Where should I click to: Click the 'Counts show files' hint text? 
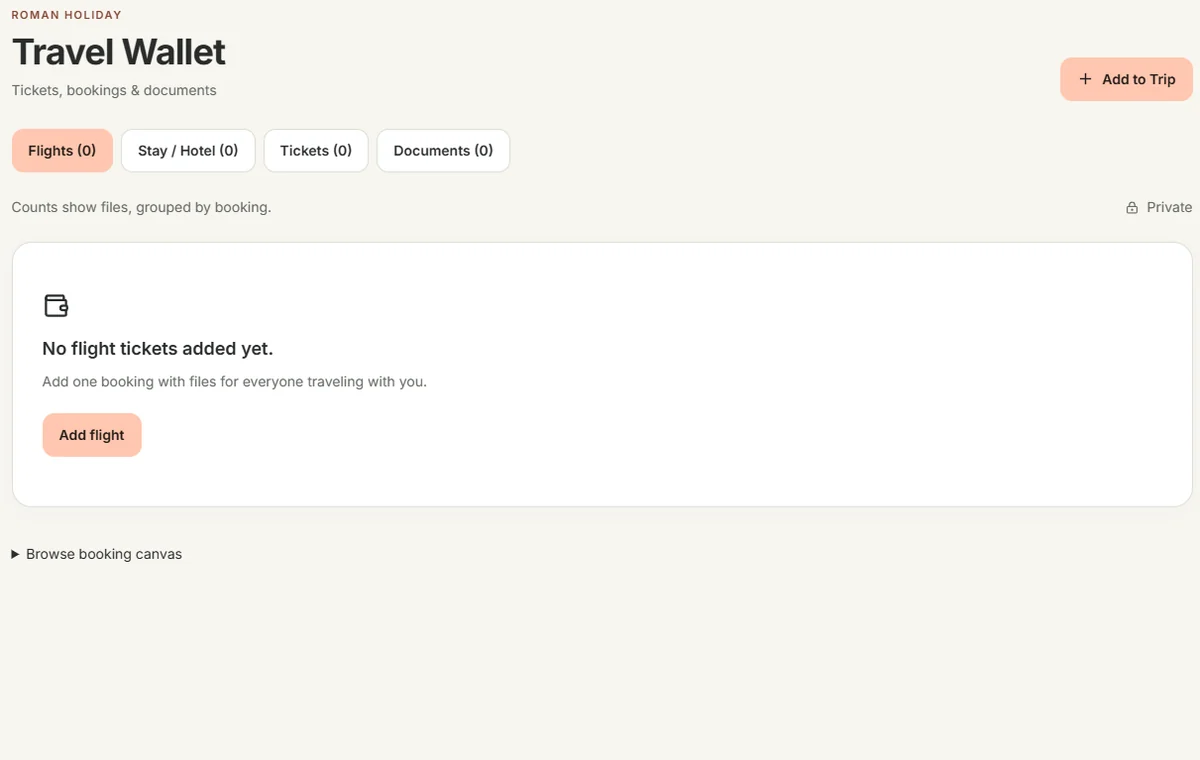click(x=141, y=207)
